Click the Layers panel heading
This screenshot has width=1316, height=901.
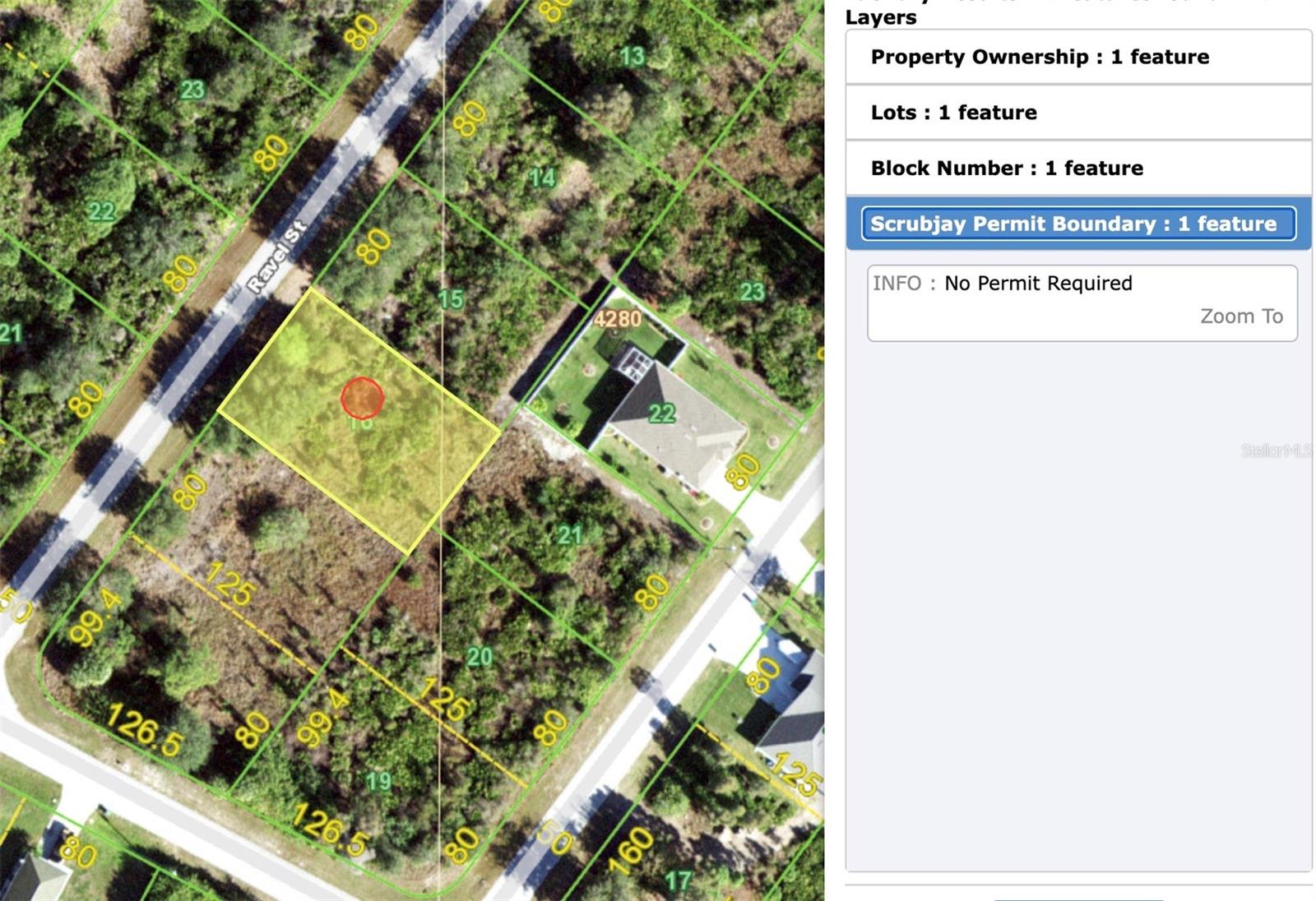[x=880, y=17]
